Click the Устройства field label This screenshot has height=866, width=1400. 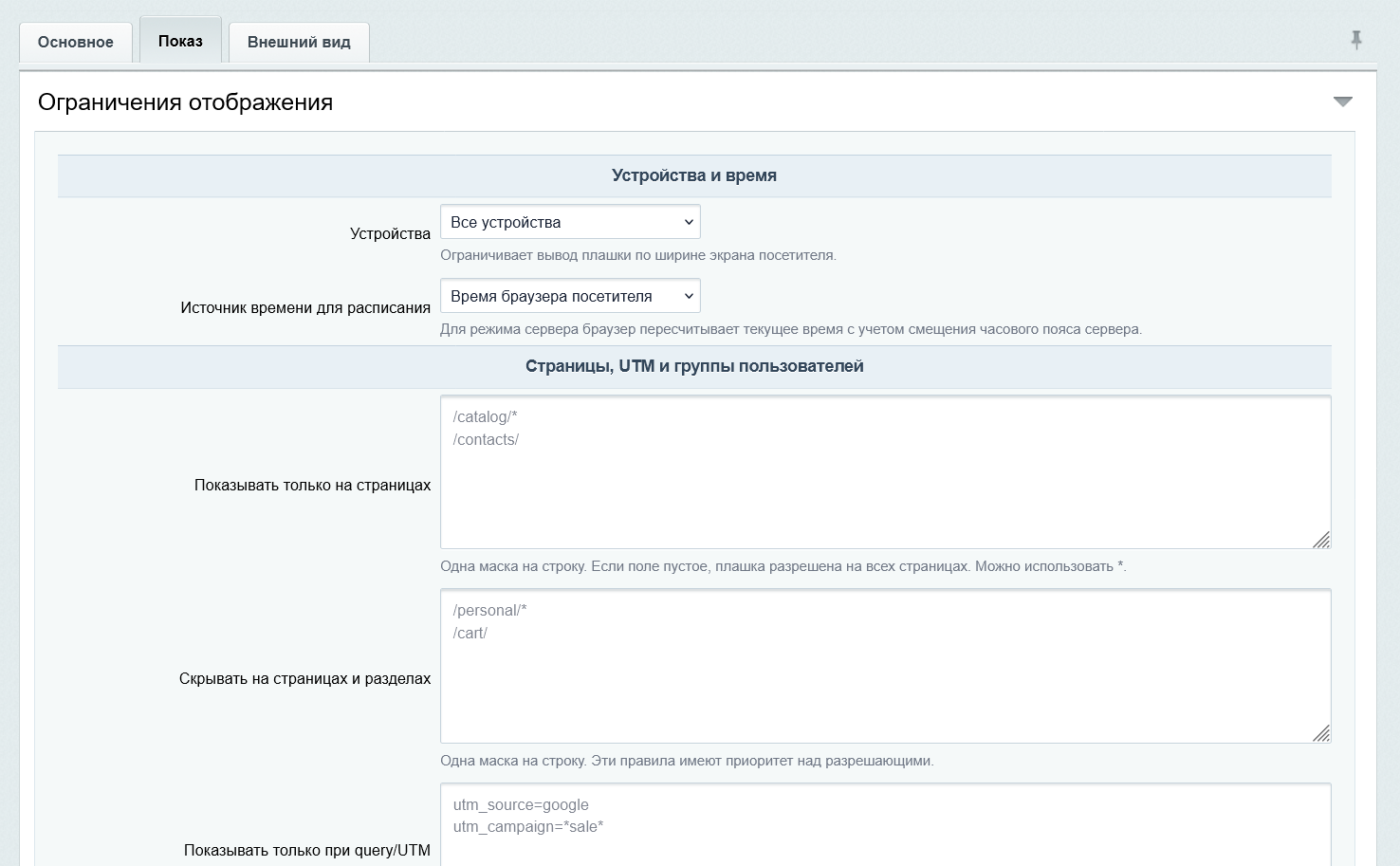[x=390, y=233]
